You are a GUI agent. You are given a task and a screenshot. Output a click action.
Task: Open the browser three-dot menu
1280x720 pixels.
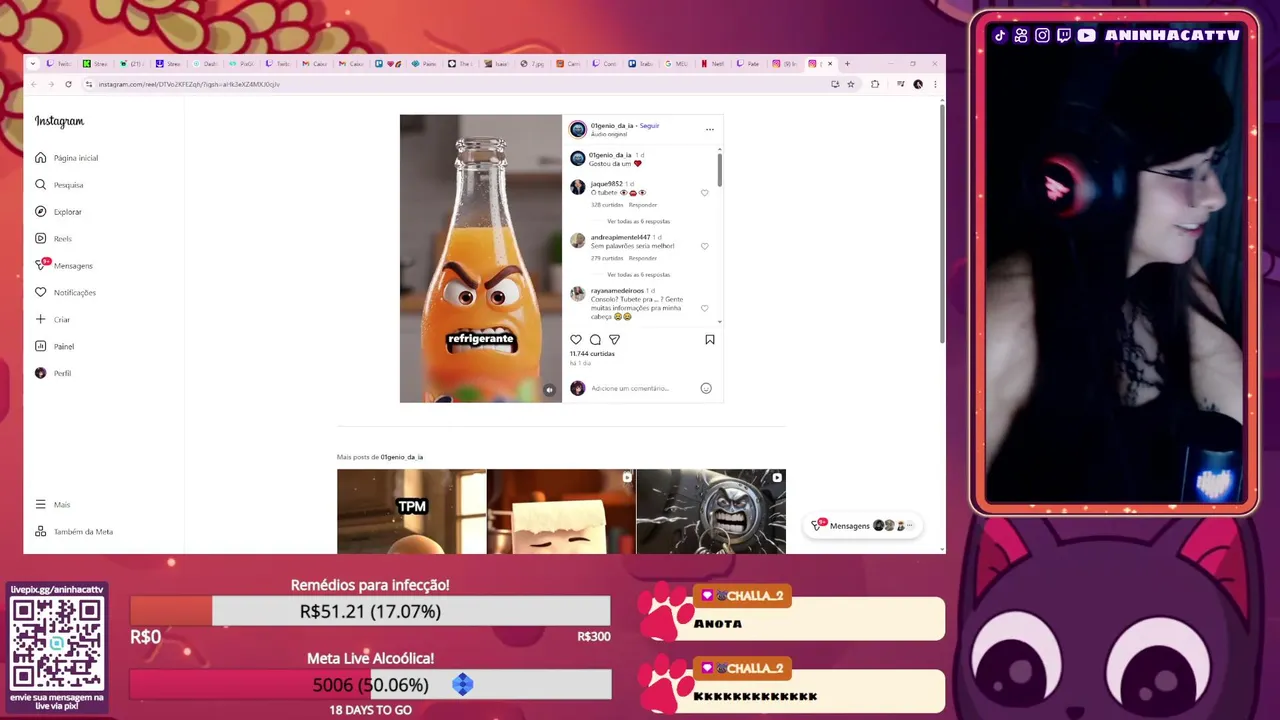935,84
